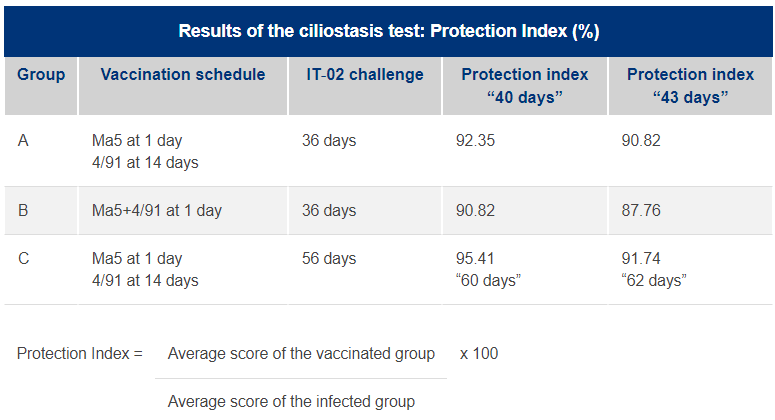Click the '56 days' challenge cell
Image resolution: width=775 pixels, height=420 pixels.
(329, 258)
